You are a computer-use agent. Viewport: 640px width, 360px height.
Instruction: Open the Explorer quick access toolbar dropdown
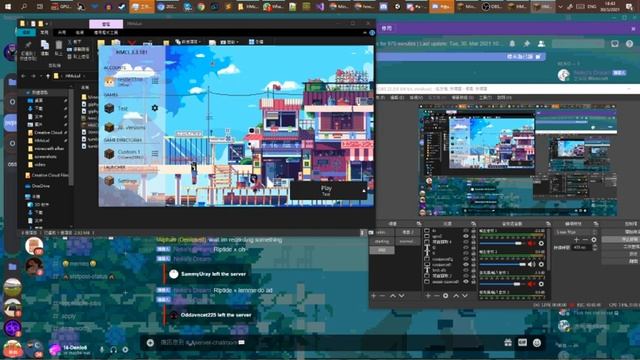(47, 24)
